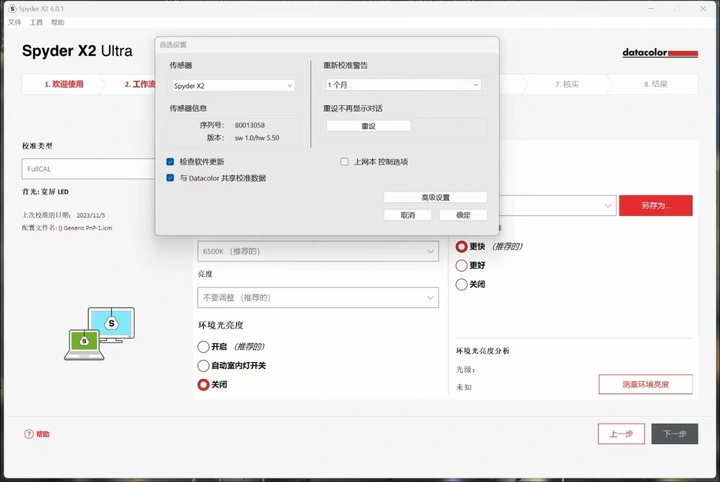Check the 上网本 控制选项 checkbox
The width and height of the screenshot is (720, 482).
pos(345,161)
